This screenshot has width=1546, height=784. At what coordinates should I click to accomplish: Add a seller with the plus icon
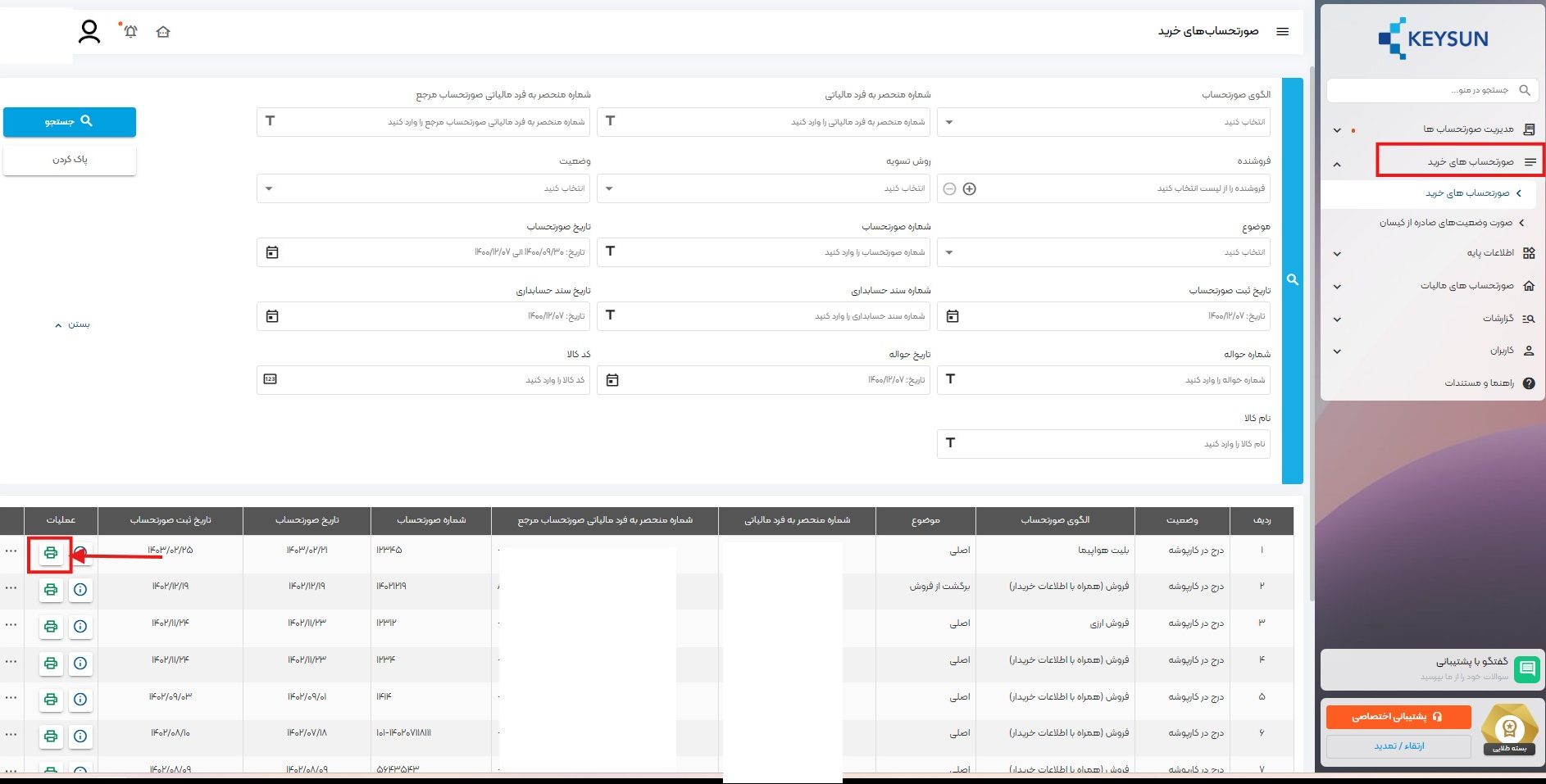coord(969,189)
